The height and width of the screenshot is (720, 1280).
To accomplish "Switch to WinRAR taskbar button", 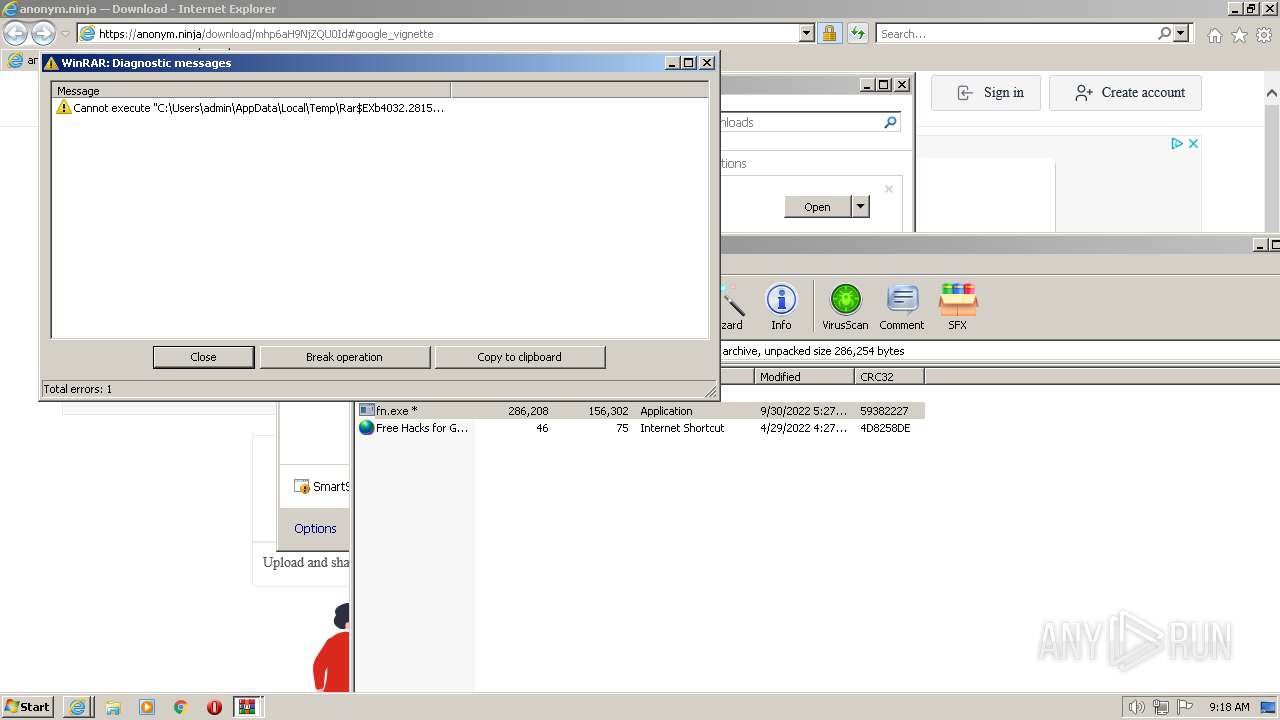I will pyautogui.click(x=247, y=707).
